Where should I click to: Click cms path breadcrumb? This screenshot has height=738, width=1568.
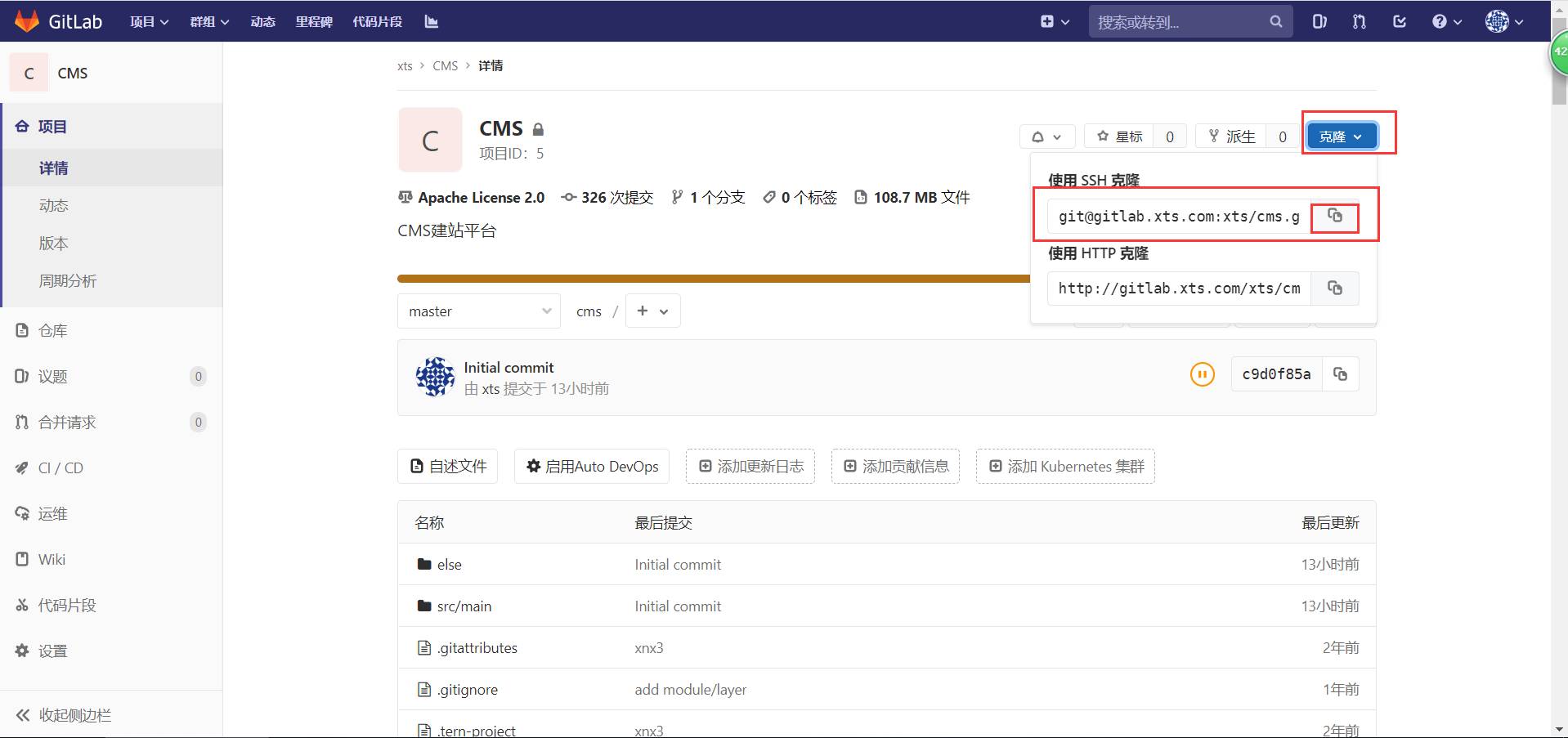tap(589, 311)
